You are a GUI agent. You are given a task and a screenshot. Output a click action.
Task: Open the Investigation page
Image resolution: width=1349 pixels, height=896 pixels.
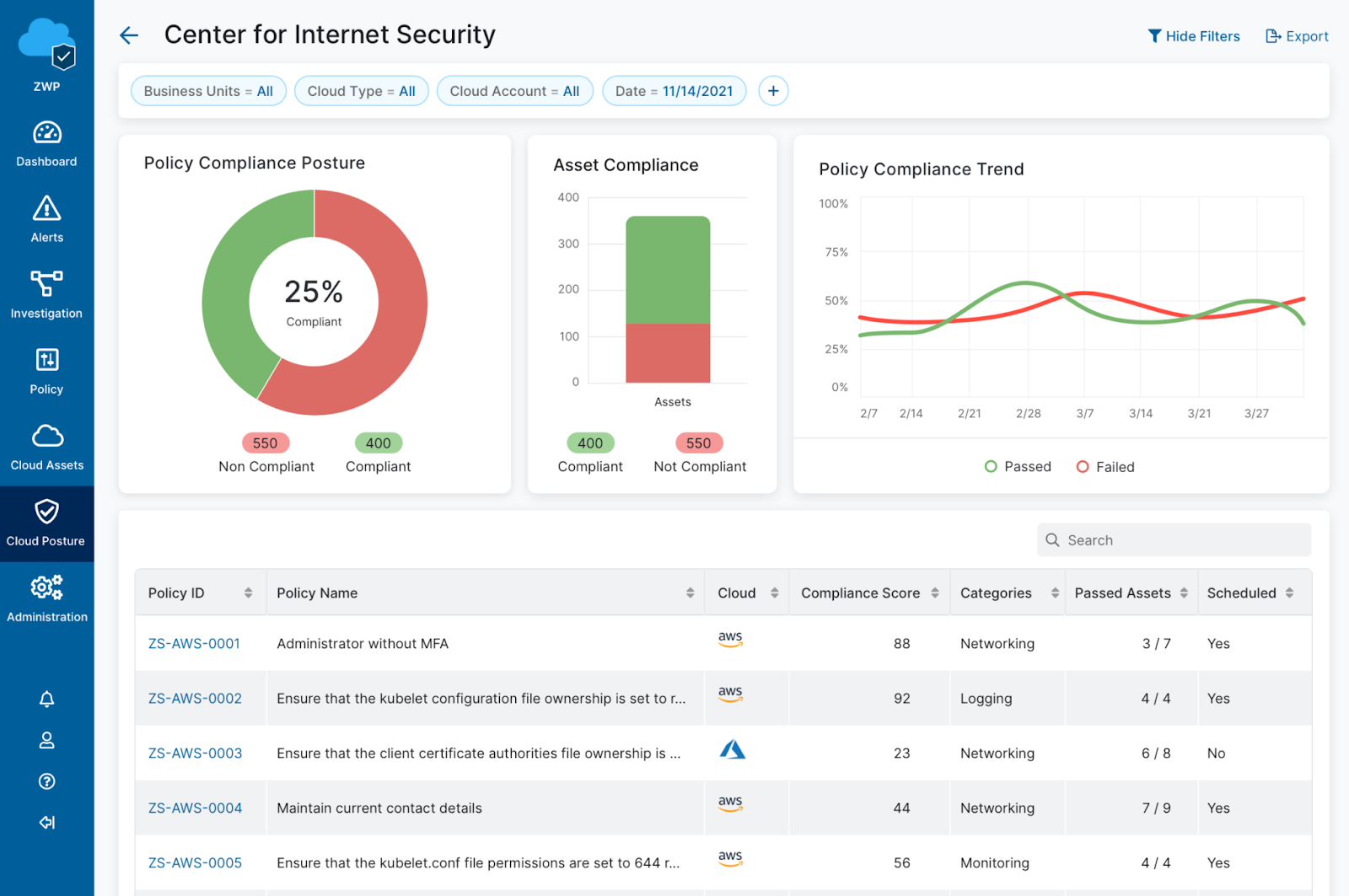pyautogui.click(x=46, y=295)
